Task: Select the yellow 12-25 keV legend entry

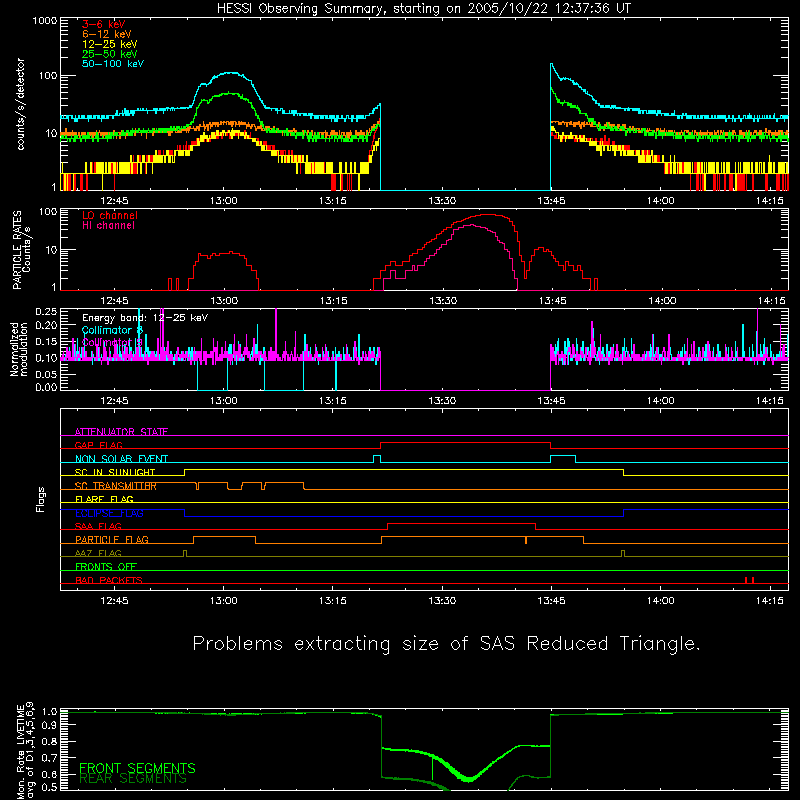Action: pyautogui.click(x=110, y=44)
